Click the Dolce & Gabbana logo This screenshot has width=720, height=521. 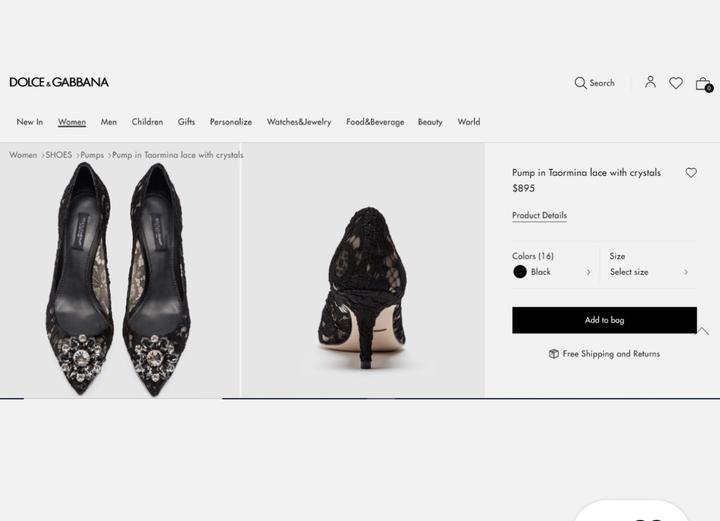pos(59,82)
